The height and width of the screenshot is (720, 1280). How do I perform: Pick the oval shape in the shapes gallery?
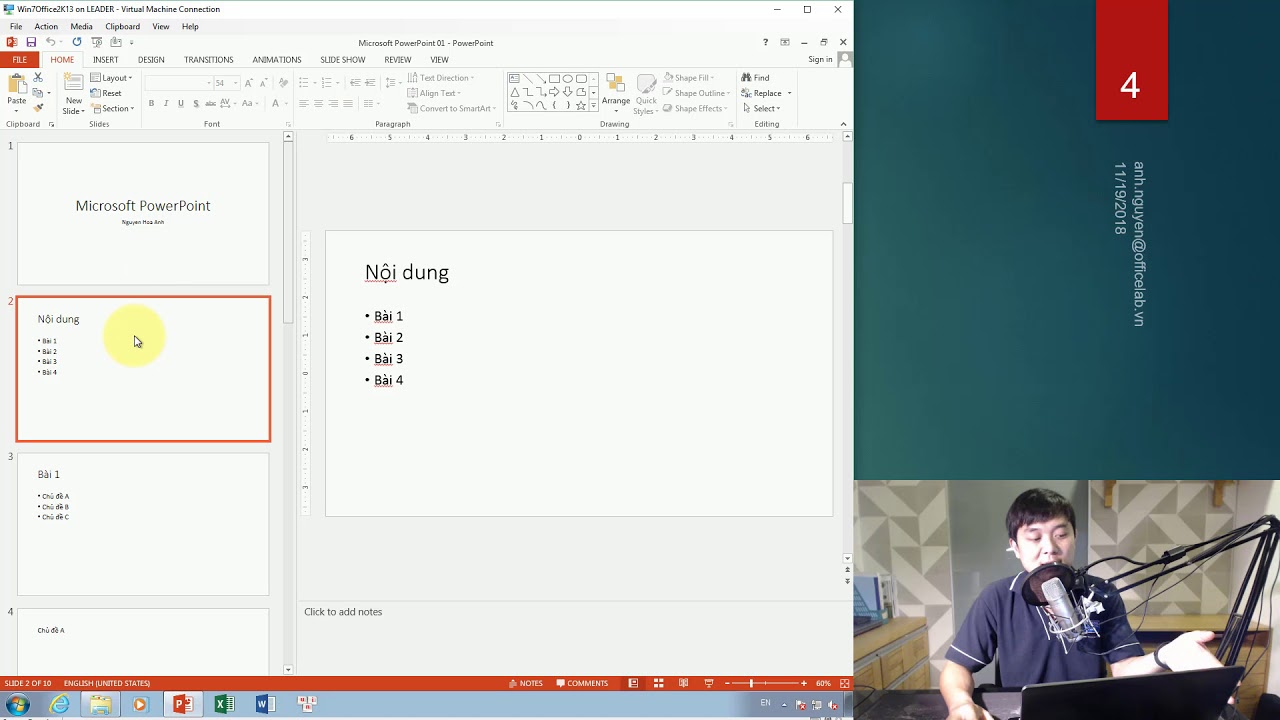click(x=567, y=79)
